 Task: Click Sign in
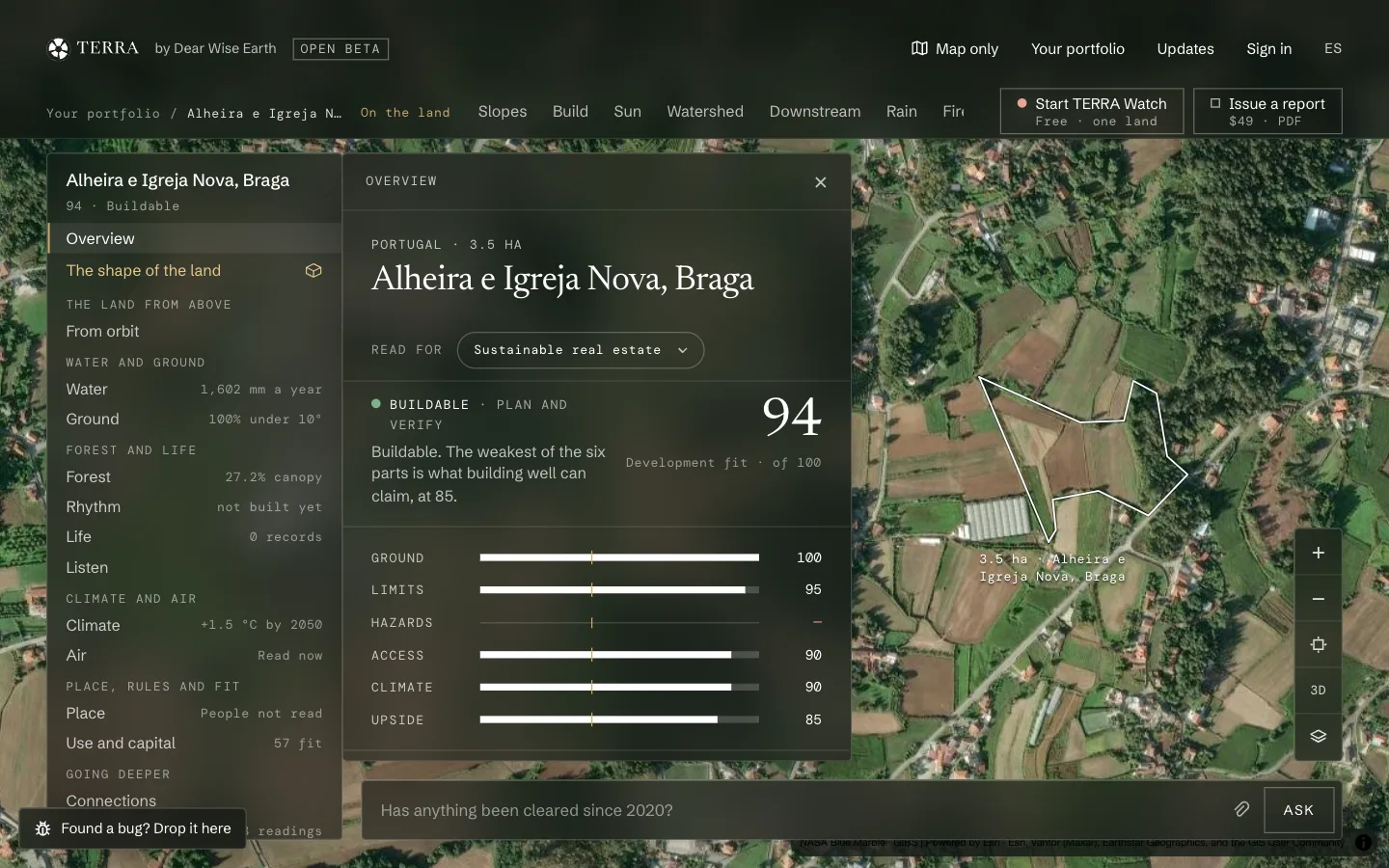pos(1268,48)
